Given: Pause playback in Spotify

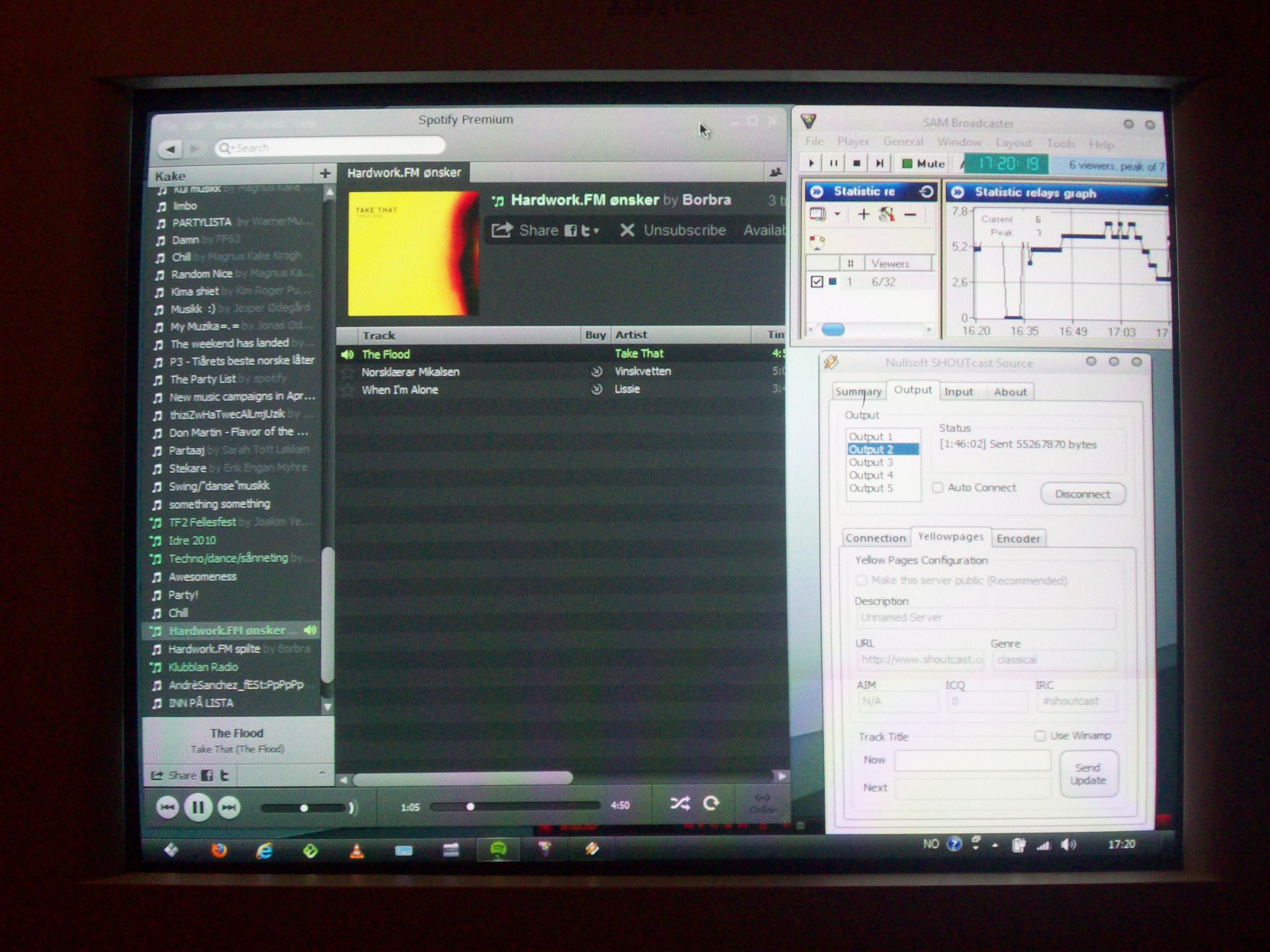Looking at the screenshot, I should (x=198, y=808).
